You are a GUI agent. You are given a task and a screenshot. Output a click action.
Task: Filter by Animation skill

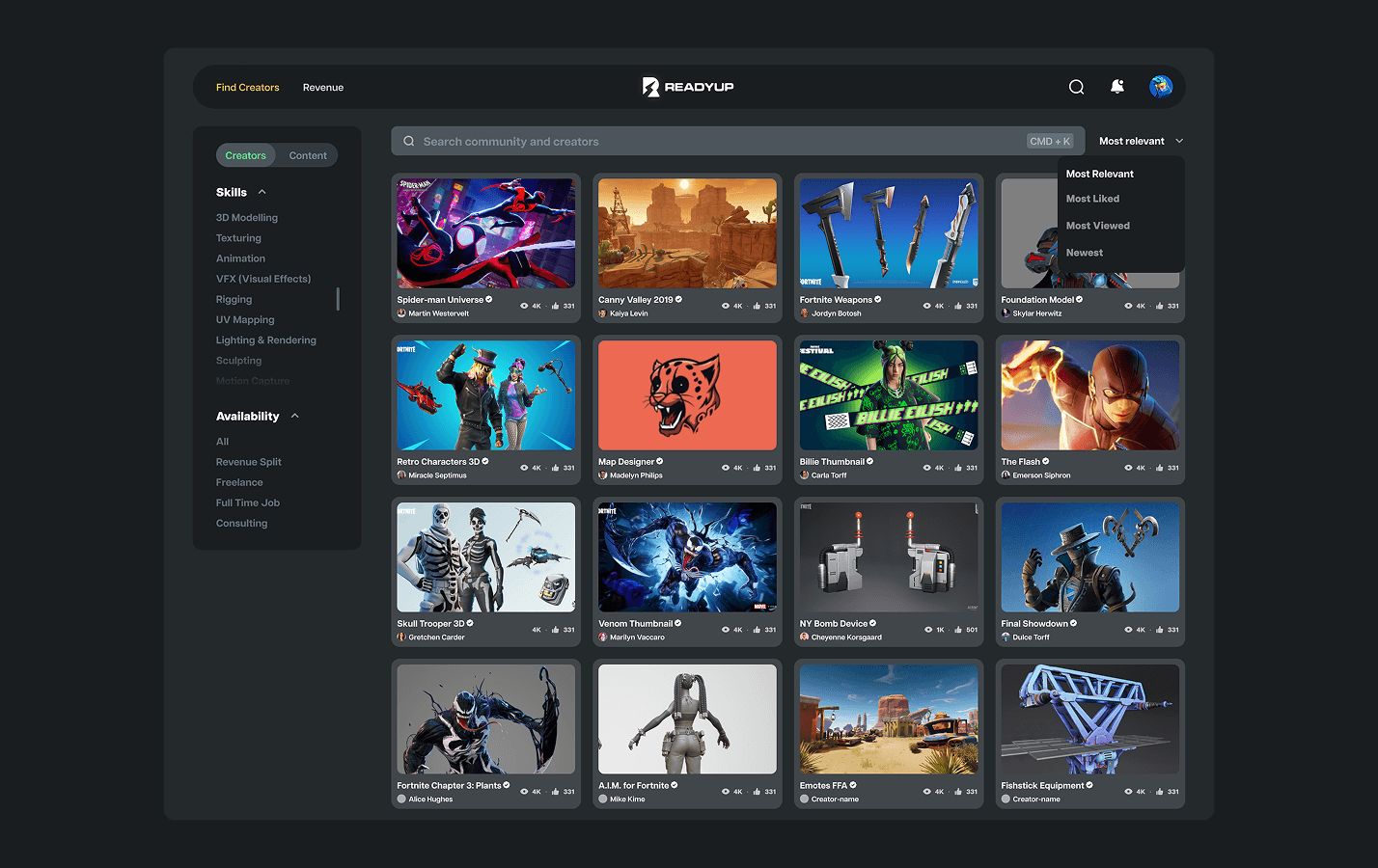pyautogui.click(x=240, y=258)
